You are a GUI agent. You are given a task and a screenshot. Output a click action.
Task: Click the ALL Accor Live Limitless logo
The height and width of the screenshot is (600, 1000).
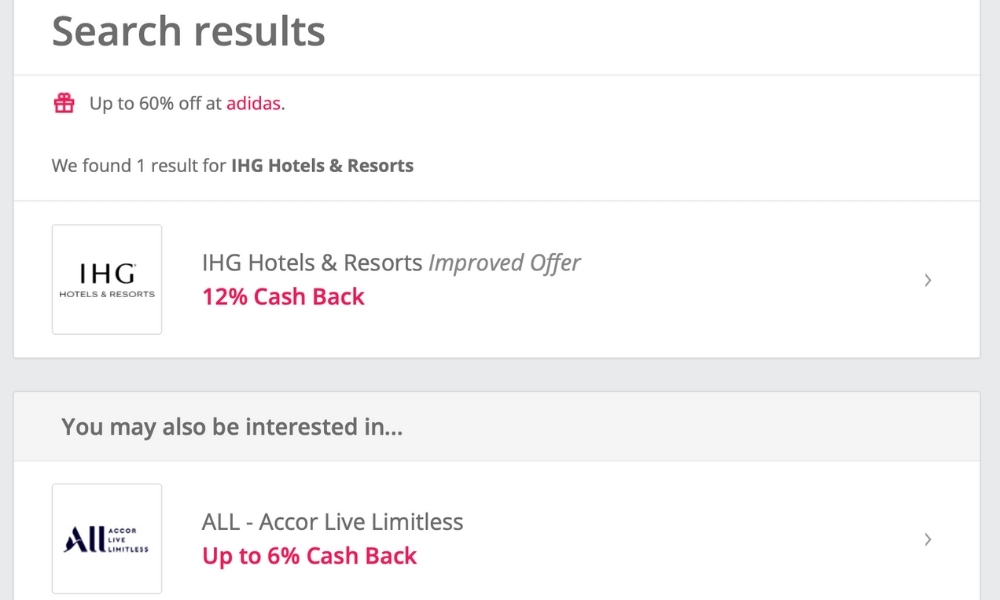coord(106,538)
